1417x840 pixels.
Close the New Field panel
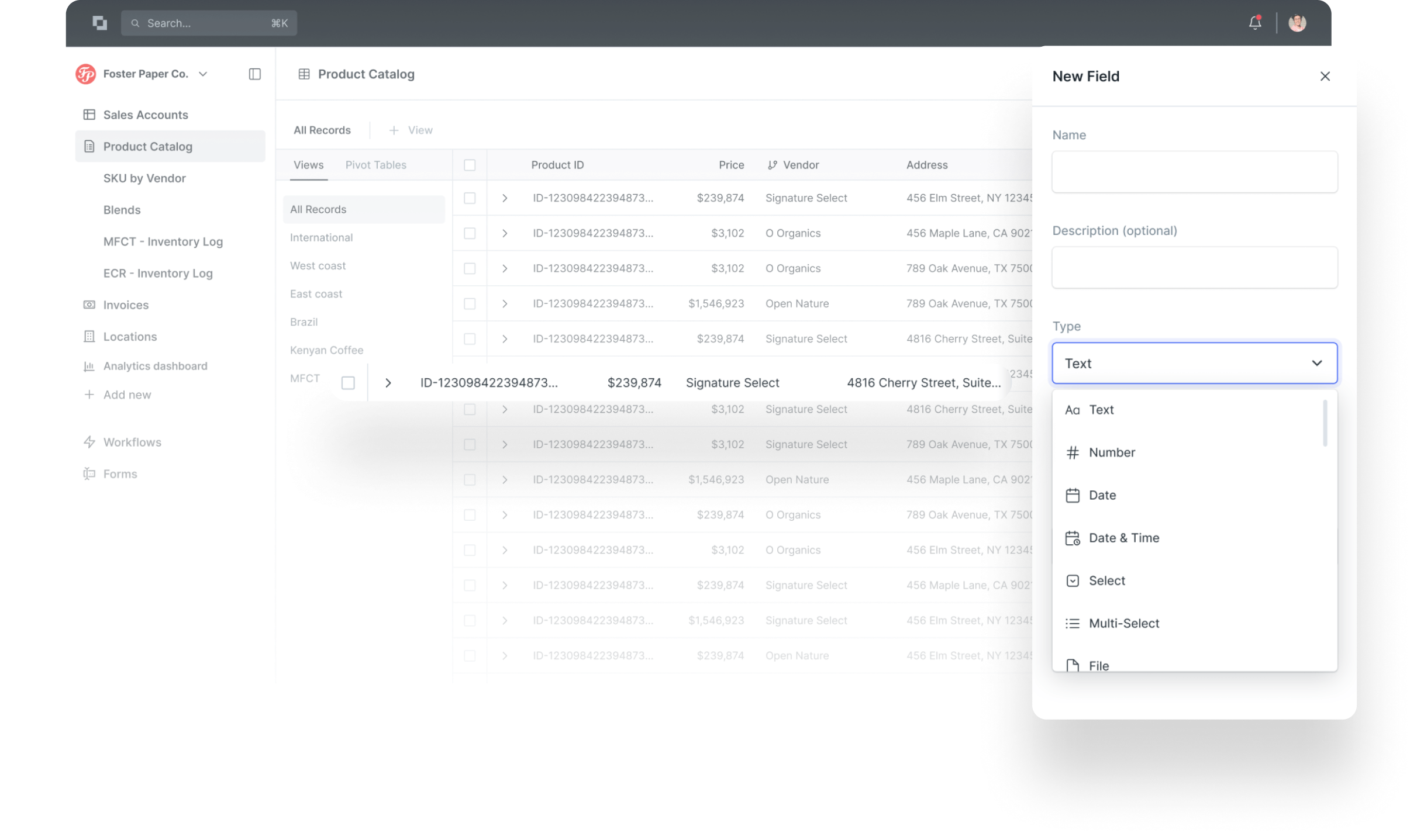pyautogui.click(x=1325, y=77)
